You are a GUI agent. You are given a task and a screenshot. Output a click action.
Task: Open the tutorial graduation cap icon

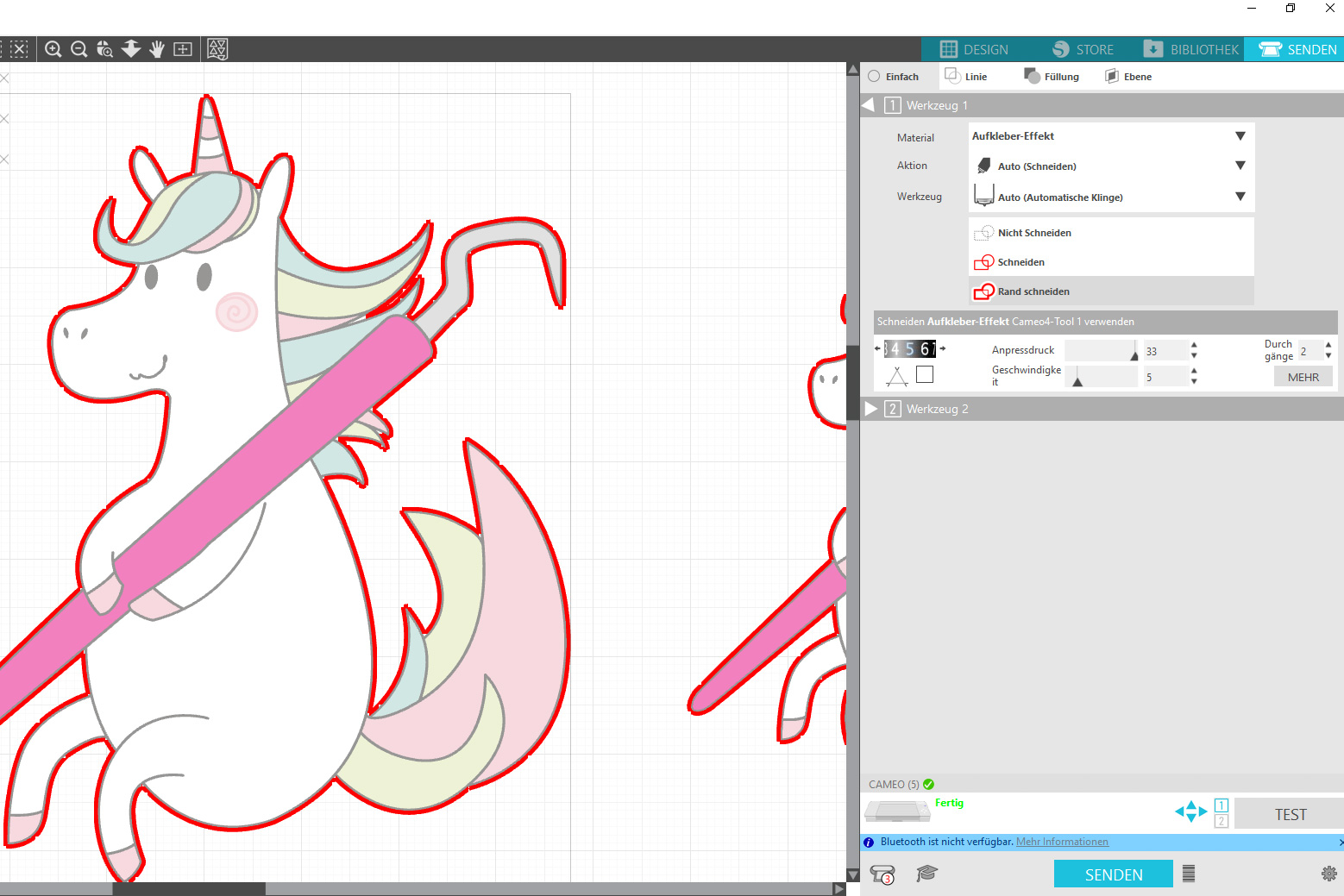[x=926, y=874]
